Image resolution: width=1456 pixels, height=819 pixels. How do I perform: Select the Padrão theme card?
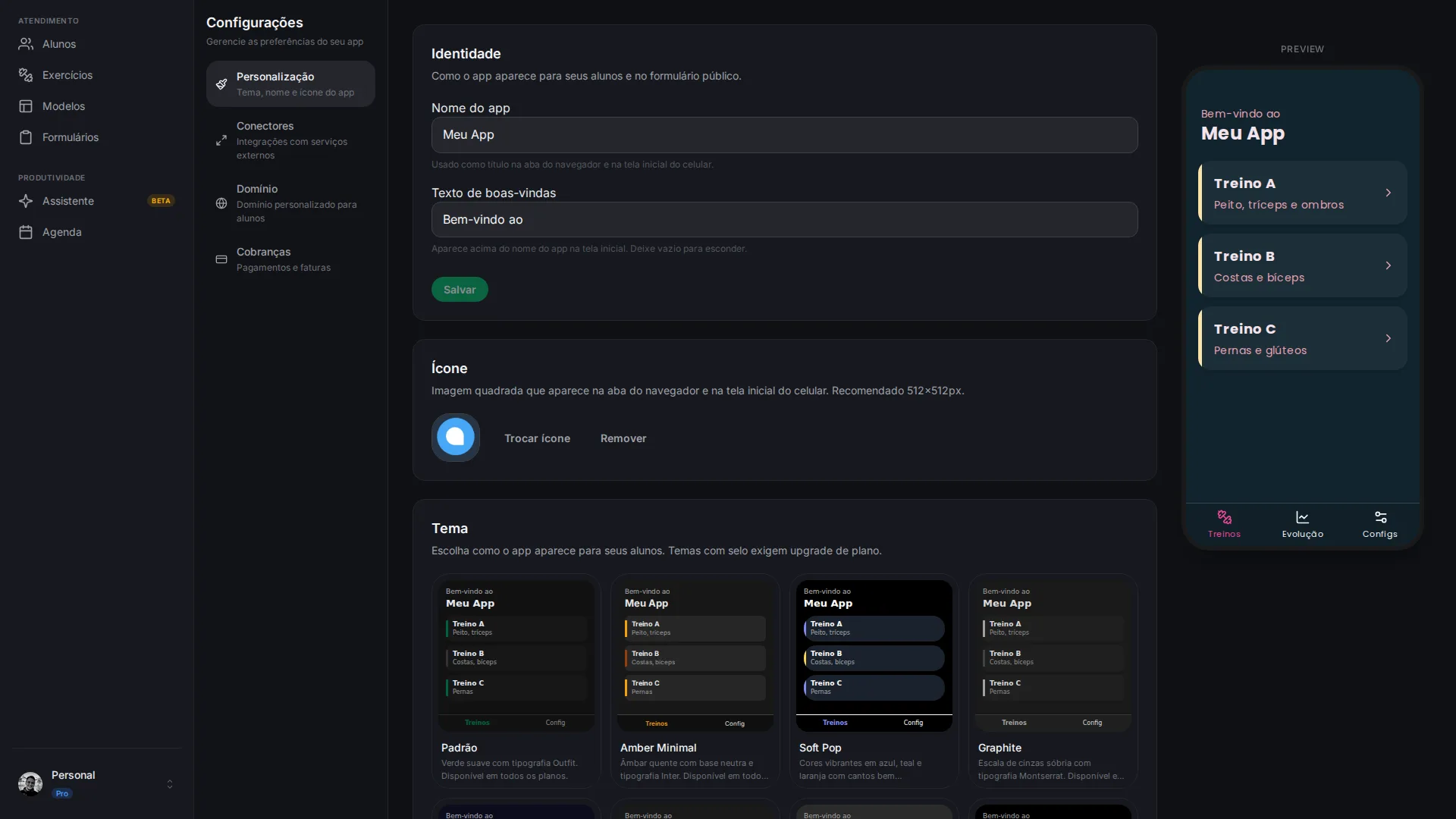[516, 681]
